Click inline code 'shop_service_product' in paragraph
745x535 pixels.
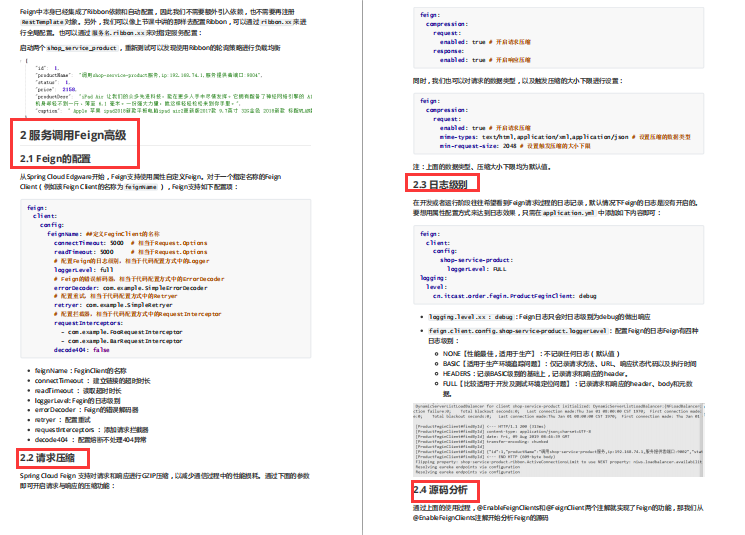[82, 48]
